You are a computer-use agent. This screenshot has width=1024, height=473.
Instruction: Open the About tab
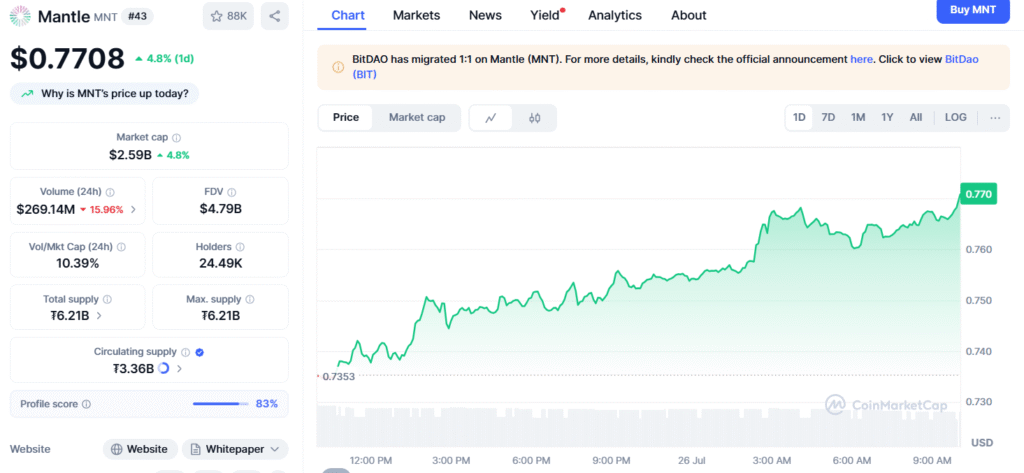click(x=689, y=15)
